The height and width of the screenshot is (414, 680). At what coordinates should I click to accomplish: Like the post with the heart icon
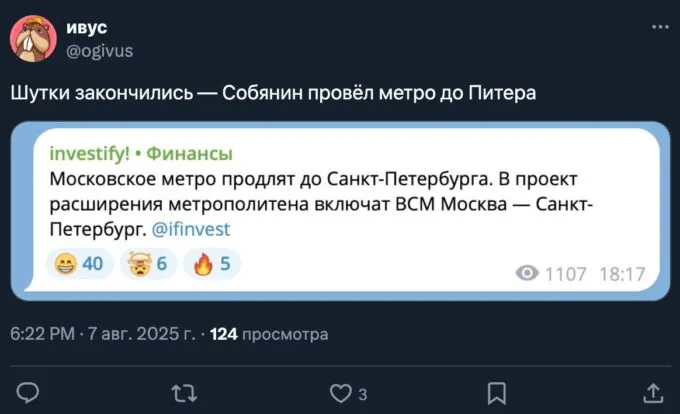pyautogui.click(x=341, y=391)
